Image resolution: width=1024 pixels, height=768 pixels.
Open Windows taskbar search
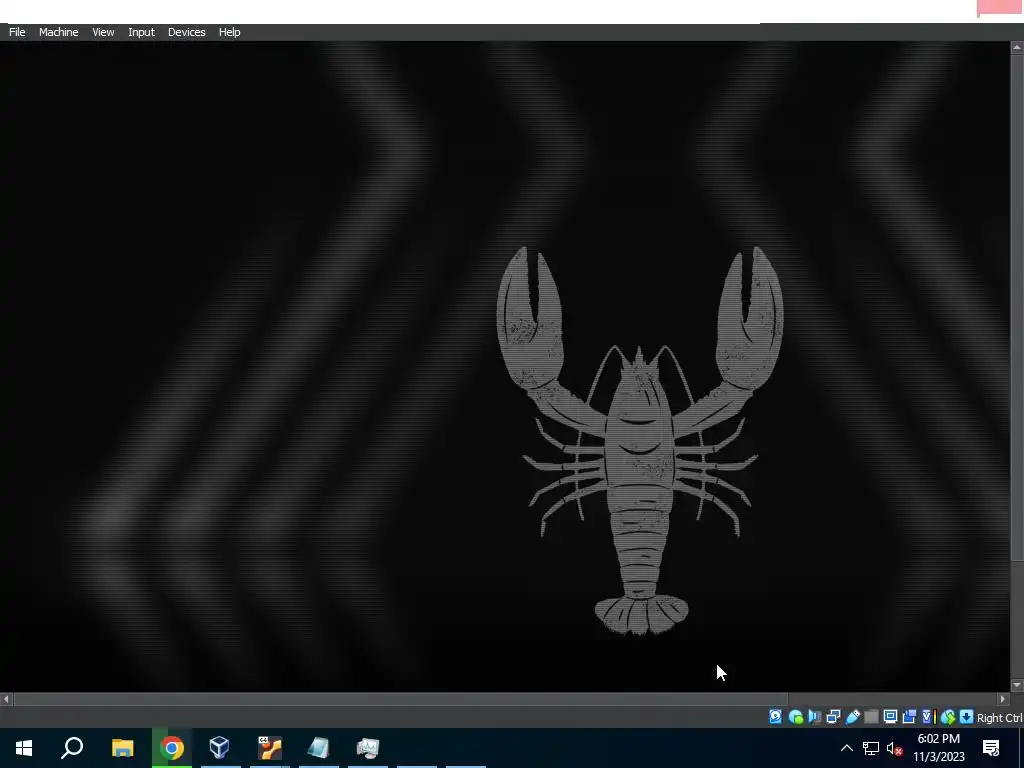pyautogui.click(x=72, y=748)
